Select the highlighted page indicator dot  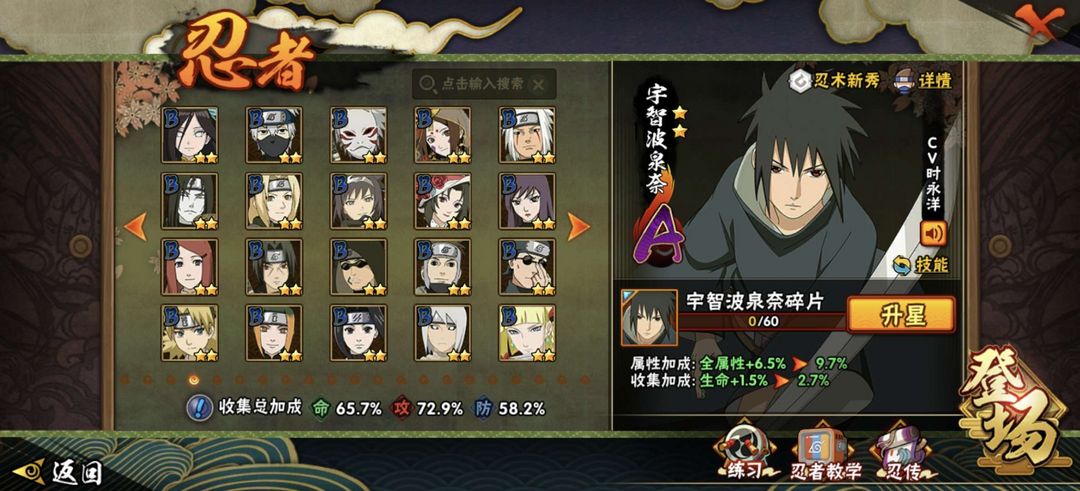[194, 379]
